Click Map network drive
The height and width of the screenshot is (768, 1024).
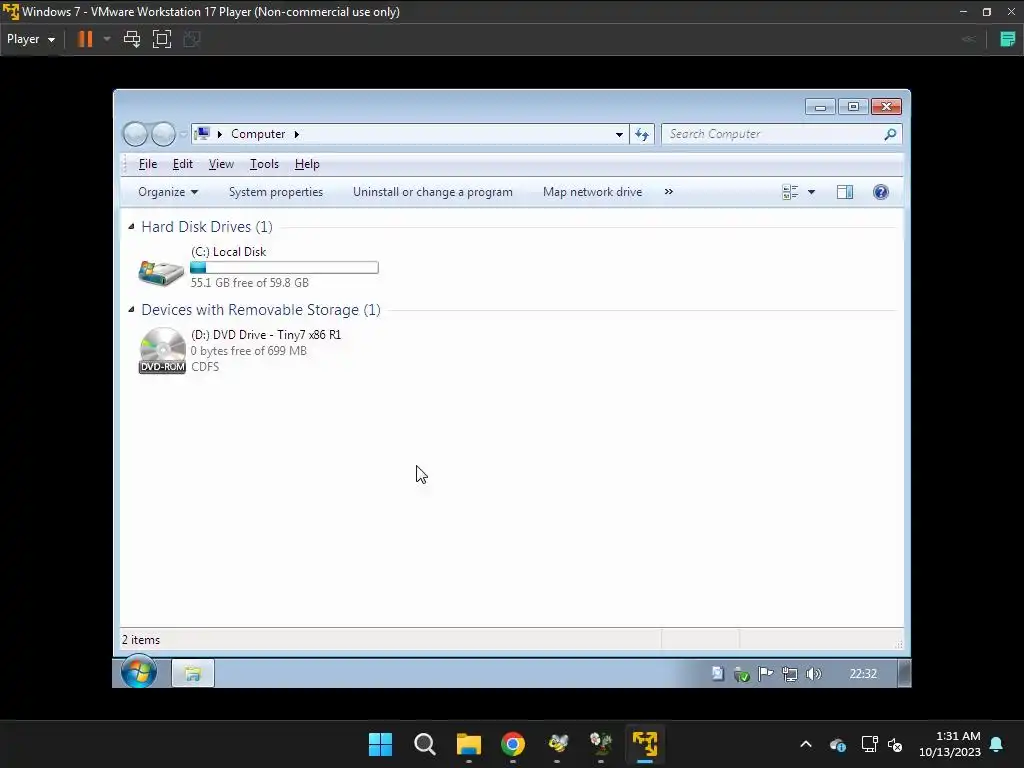592,192
